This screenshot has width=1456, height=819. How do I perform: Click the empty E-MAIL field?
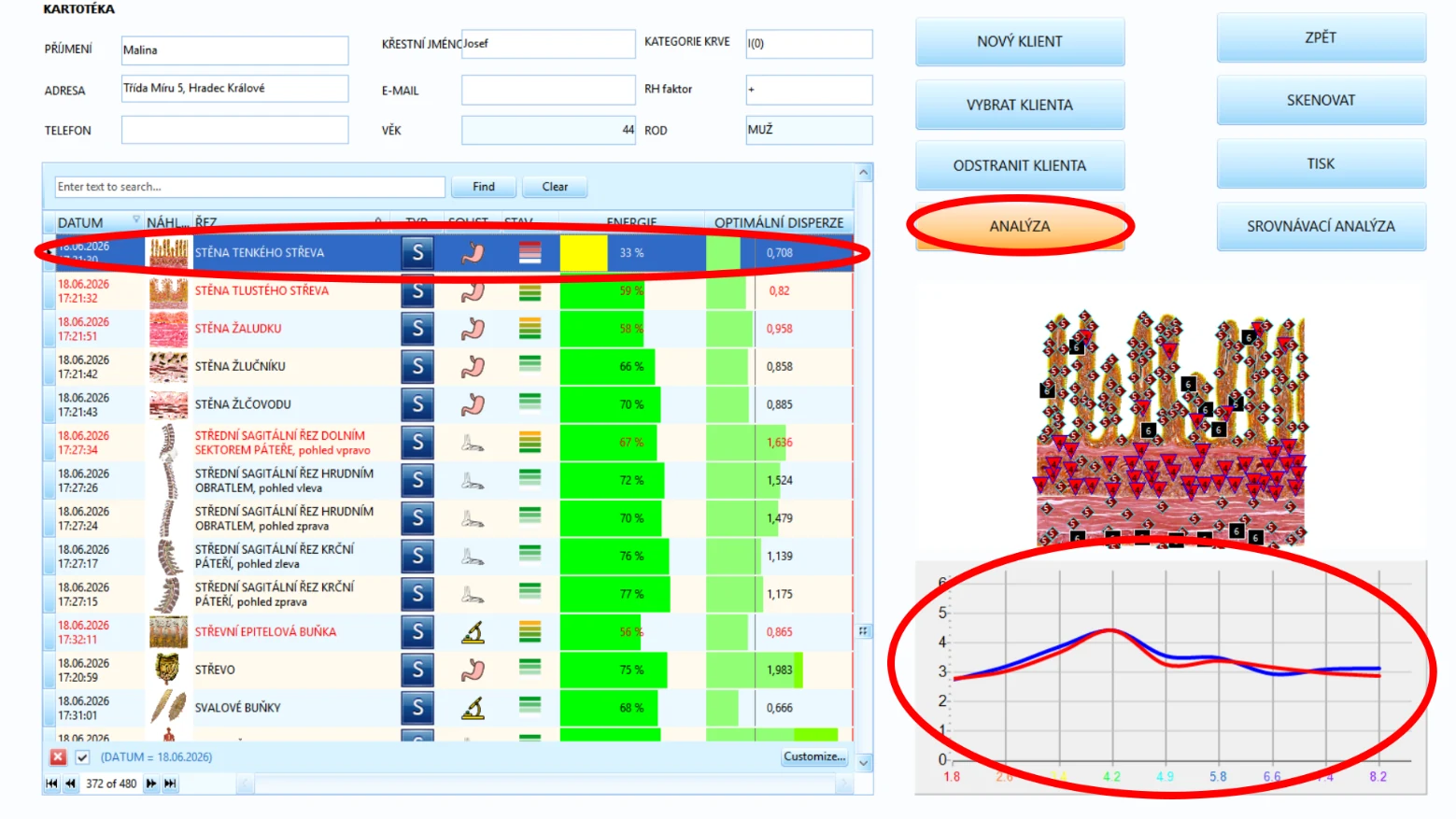coord(548,90)
